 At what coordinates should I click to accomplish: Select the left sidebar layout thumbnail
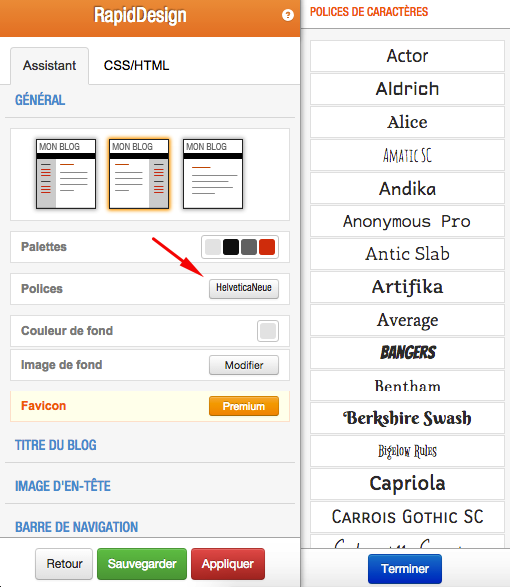66,174
